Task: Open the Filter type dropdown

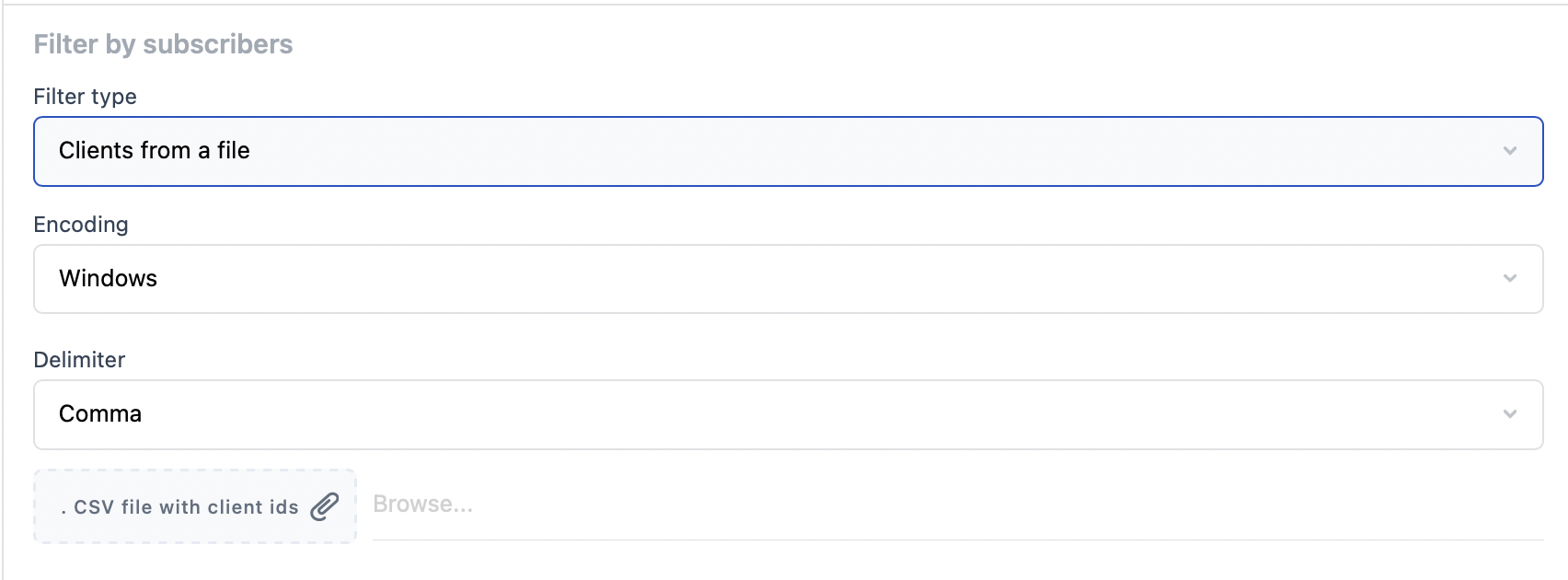Action: (x=789, y=151)
